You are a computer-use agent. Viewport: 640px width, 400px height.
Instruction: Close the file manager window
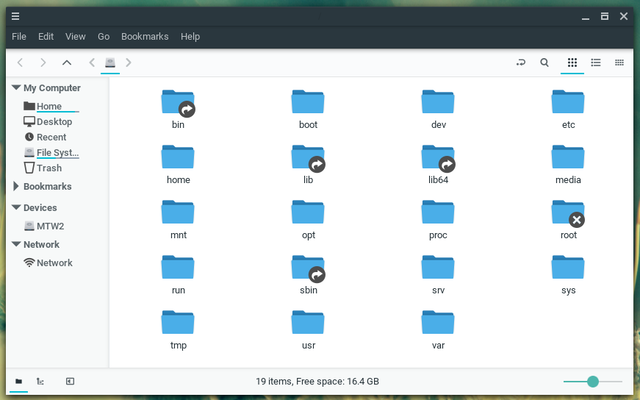[623, 16]
